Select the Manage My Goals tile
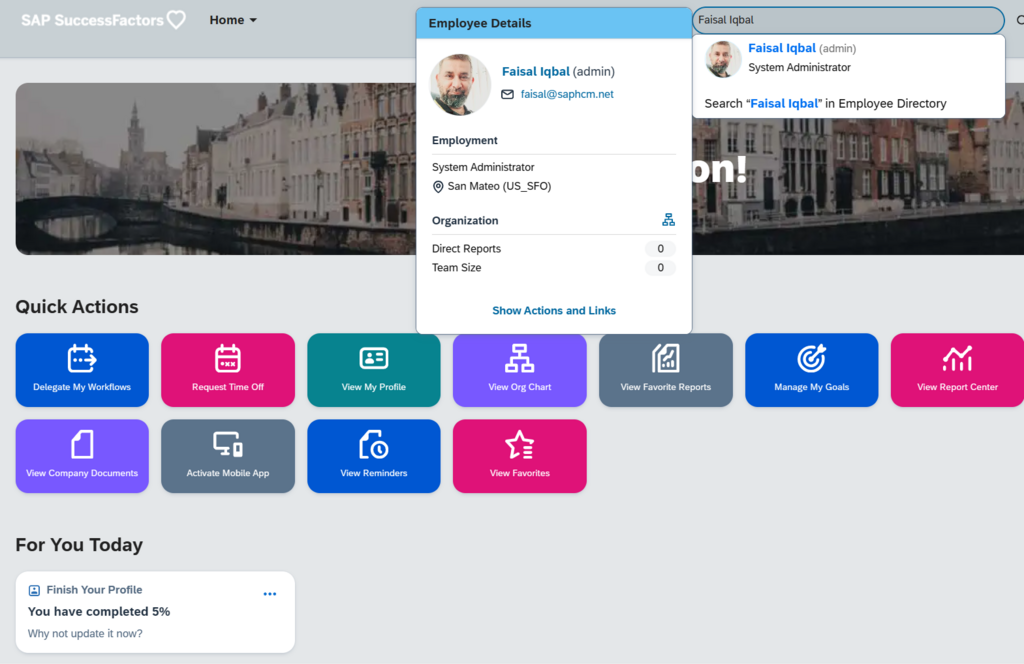Viewport: 1024px width, 664px height. coord(811,370)
